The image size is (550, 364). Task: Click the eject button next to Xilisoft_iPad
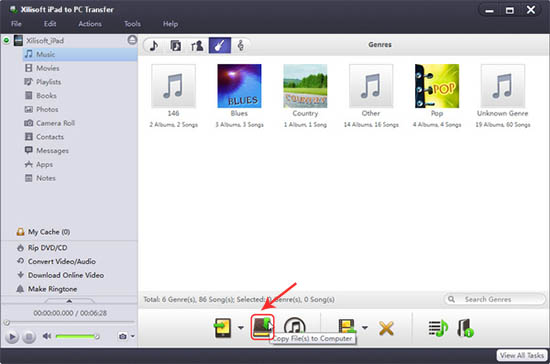tap(132, 40)
